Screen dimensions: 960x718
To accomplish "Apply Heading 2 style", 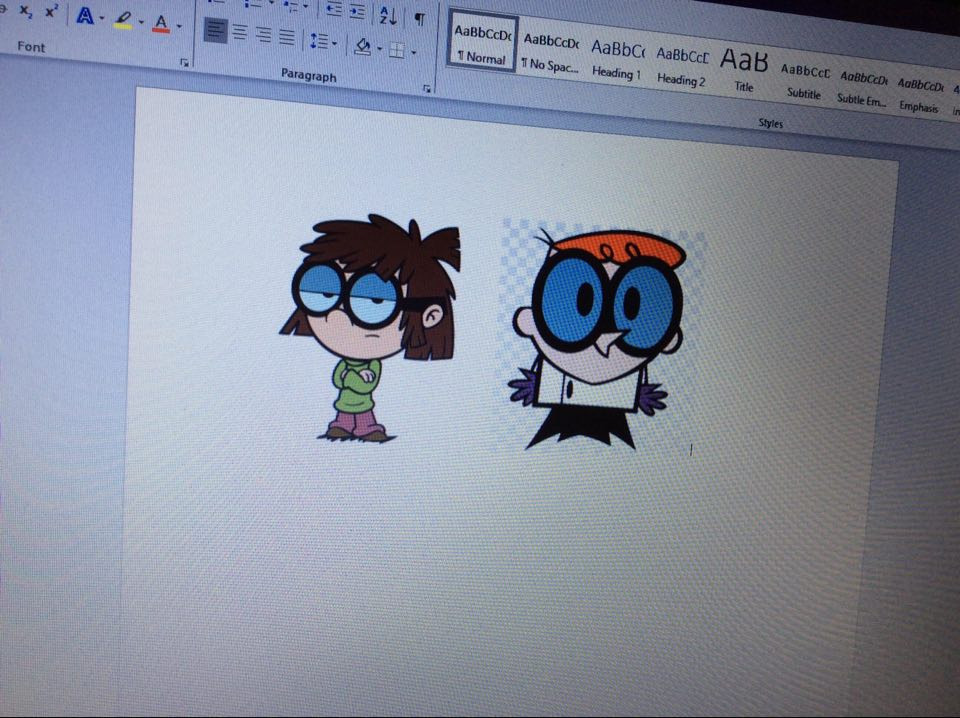I will click(x=681, y=67).
